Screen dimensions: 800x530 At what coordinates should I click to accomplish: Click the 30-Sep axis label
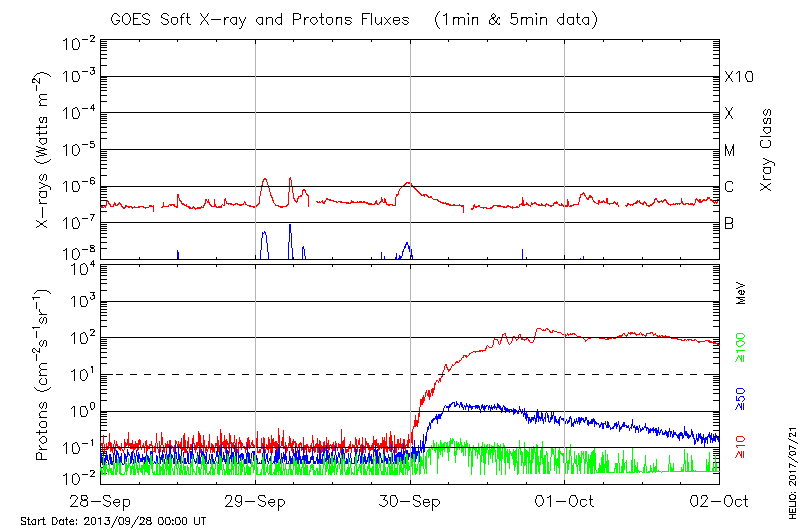[x=410, y=502]
